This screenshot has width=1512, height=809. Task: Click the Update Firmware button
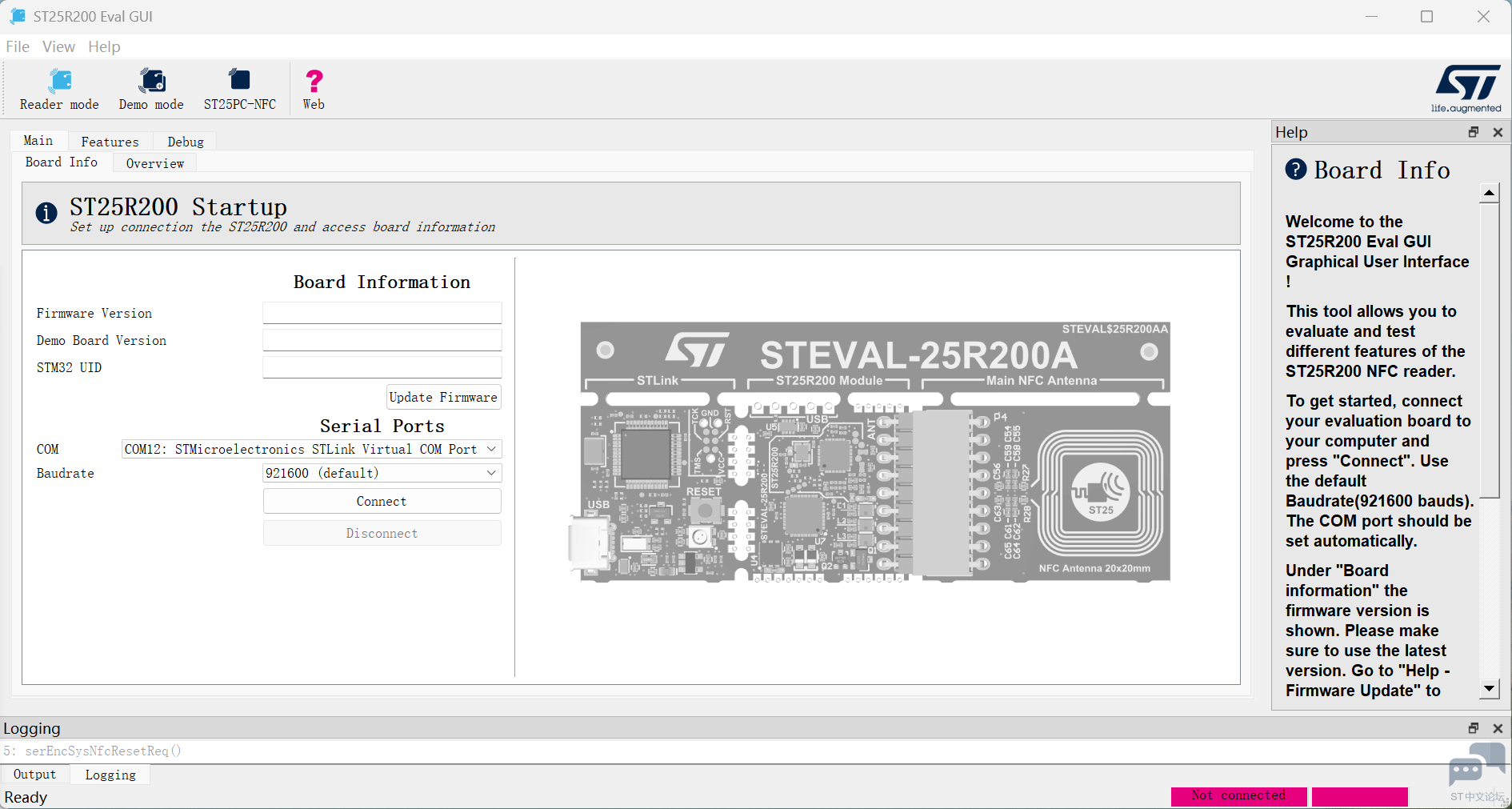[x=444, y=397]
